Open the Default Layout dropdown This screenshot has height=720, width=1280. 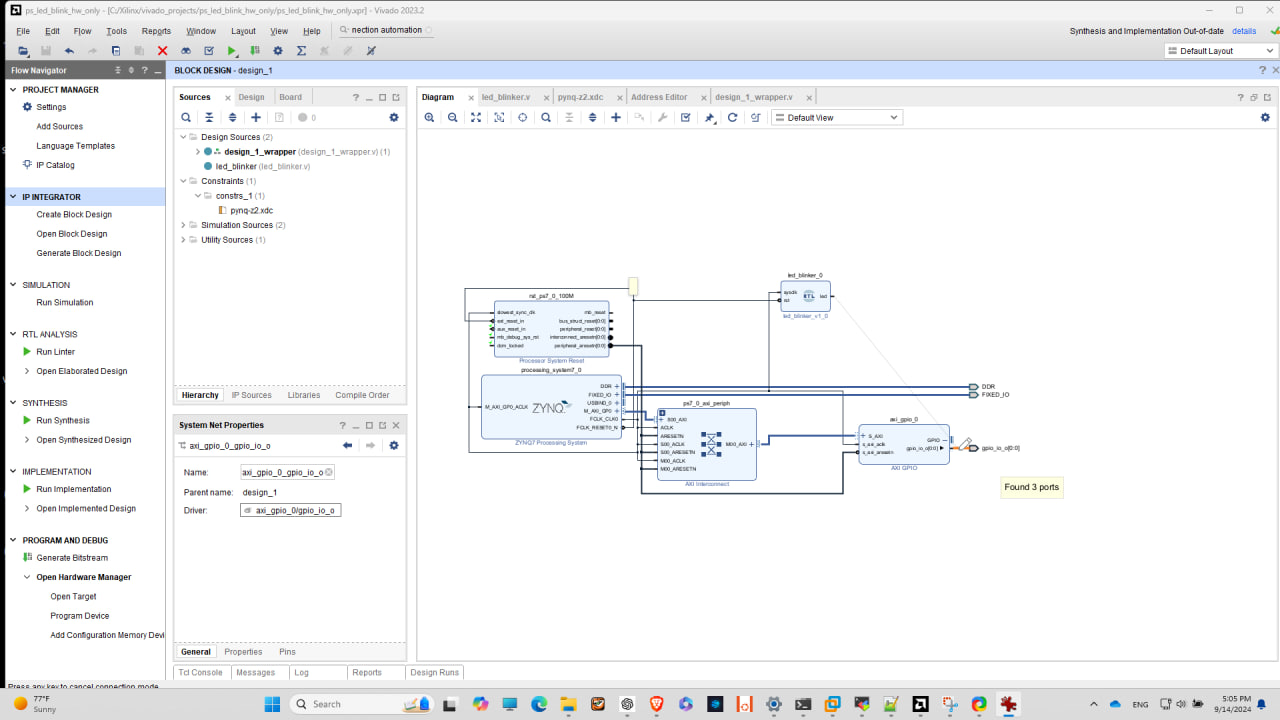[1221, 51]
